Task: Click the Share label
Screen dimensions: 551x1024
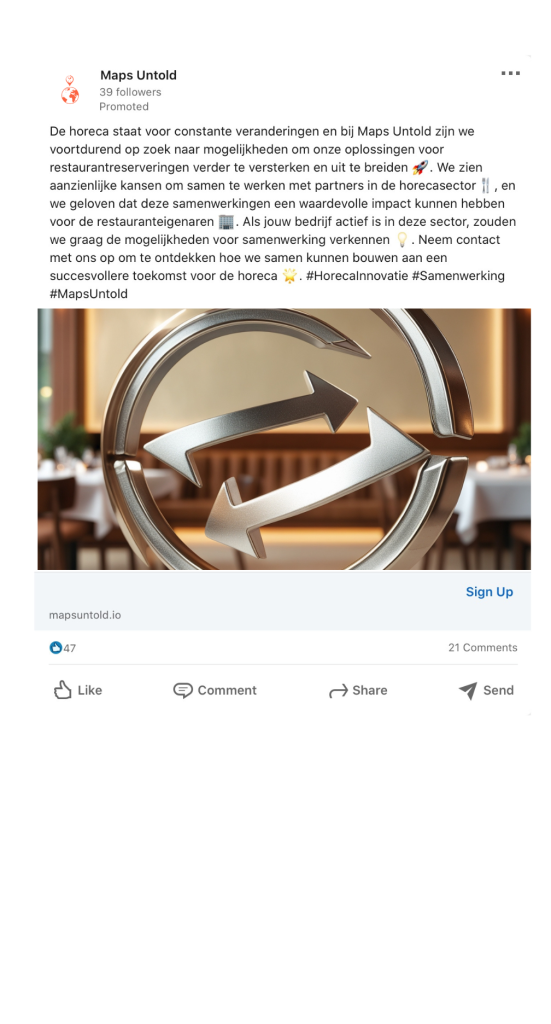Action: pyautogui.click(x=370, y=690)
